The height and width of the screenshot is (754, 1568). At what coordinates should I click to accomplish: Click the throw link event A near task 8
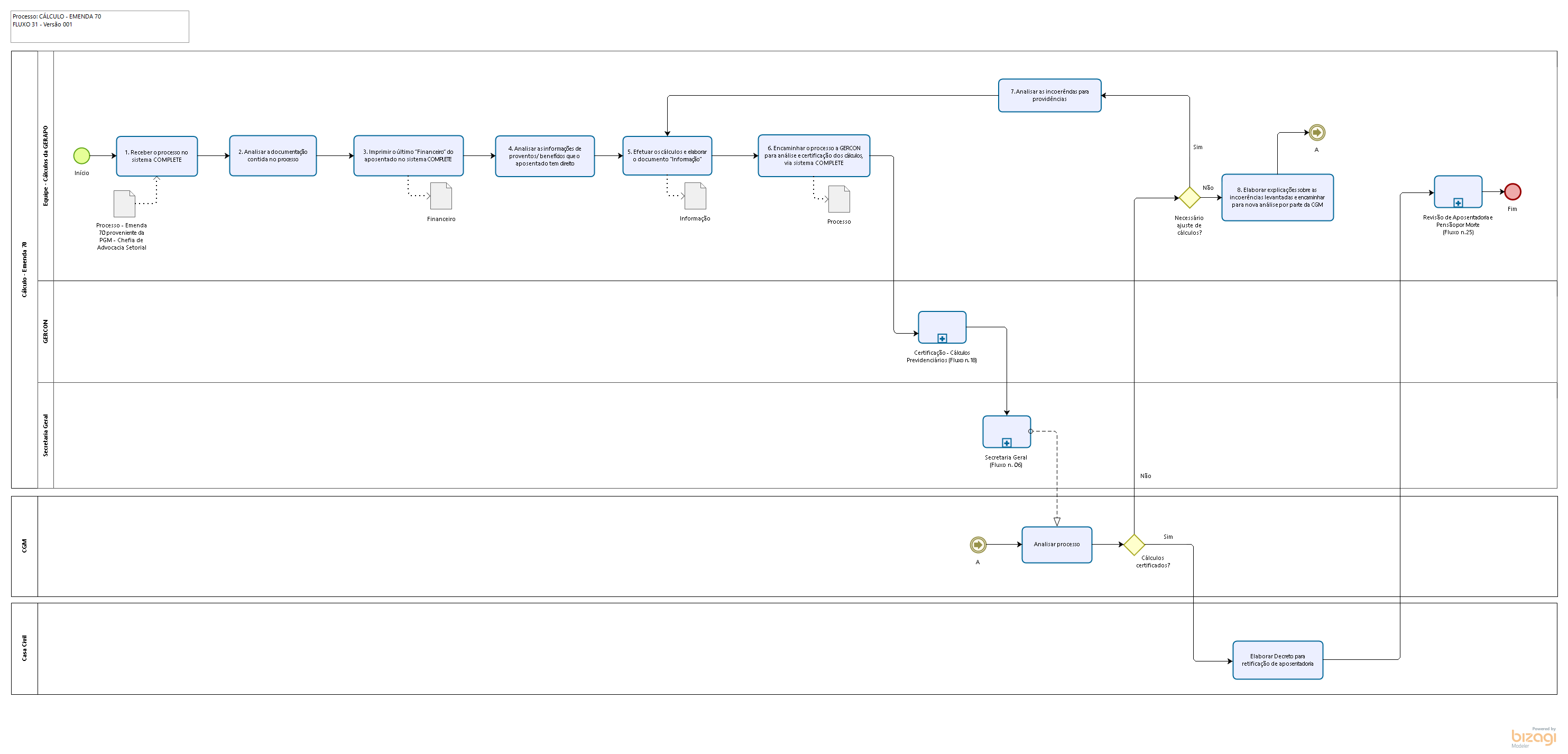click(1316, 132)
